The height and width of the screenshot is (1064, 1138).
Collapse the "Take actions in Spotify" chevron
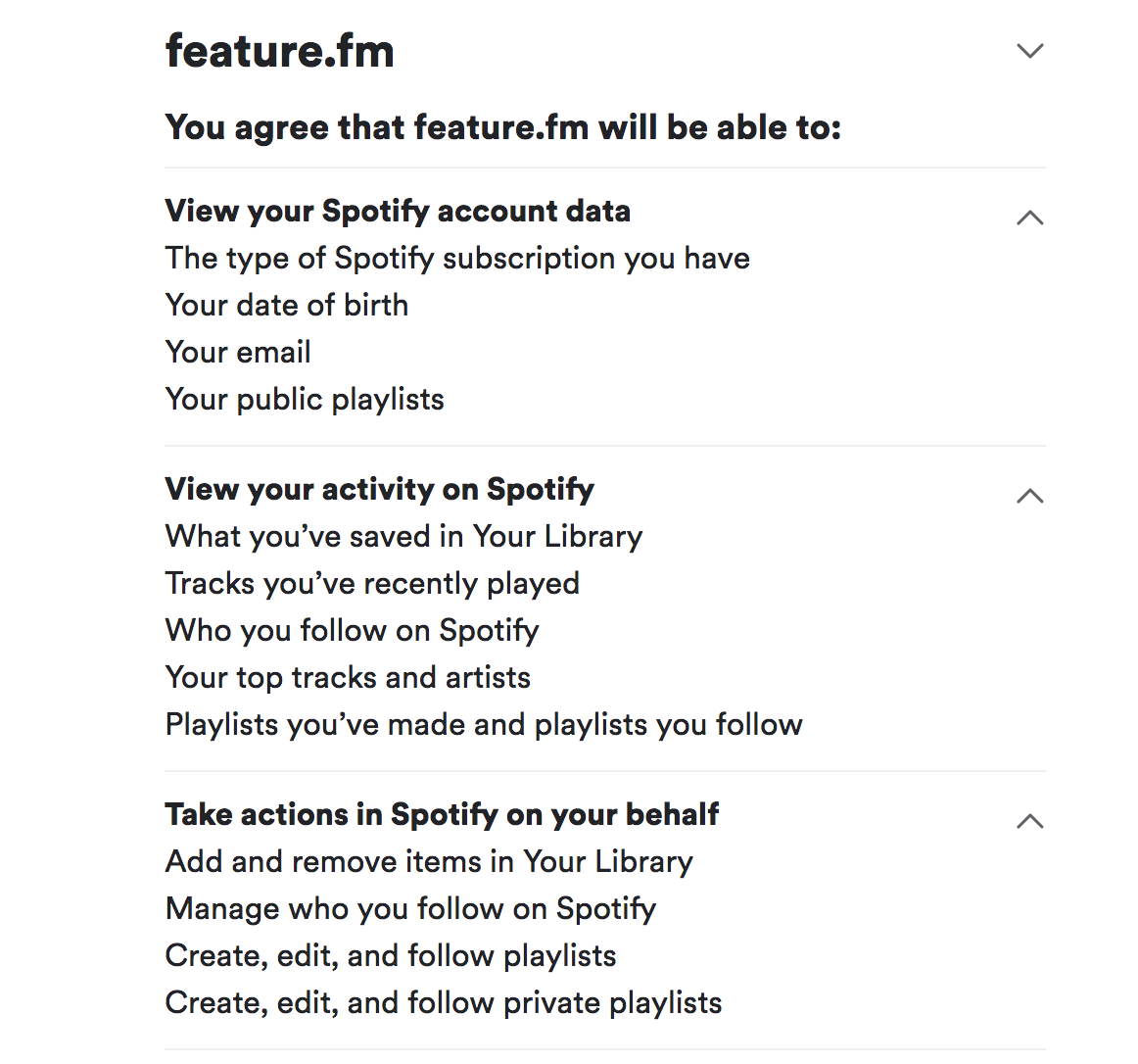tap(1030, 821)
